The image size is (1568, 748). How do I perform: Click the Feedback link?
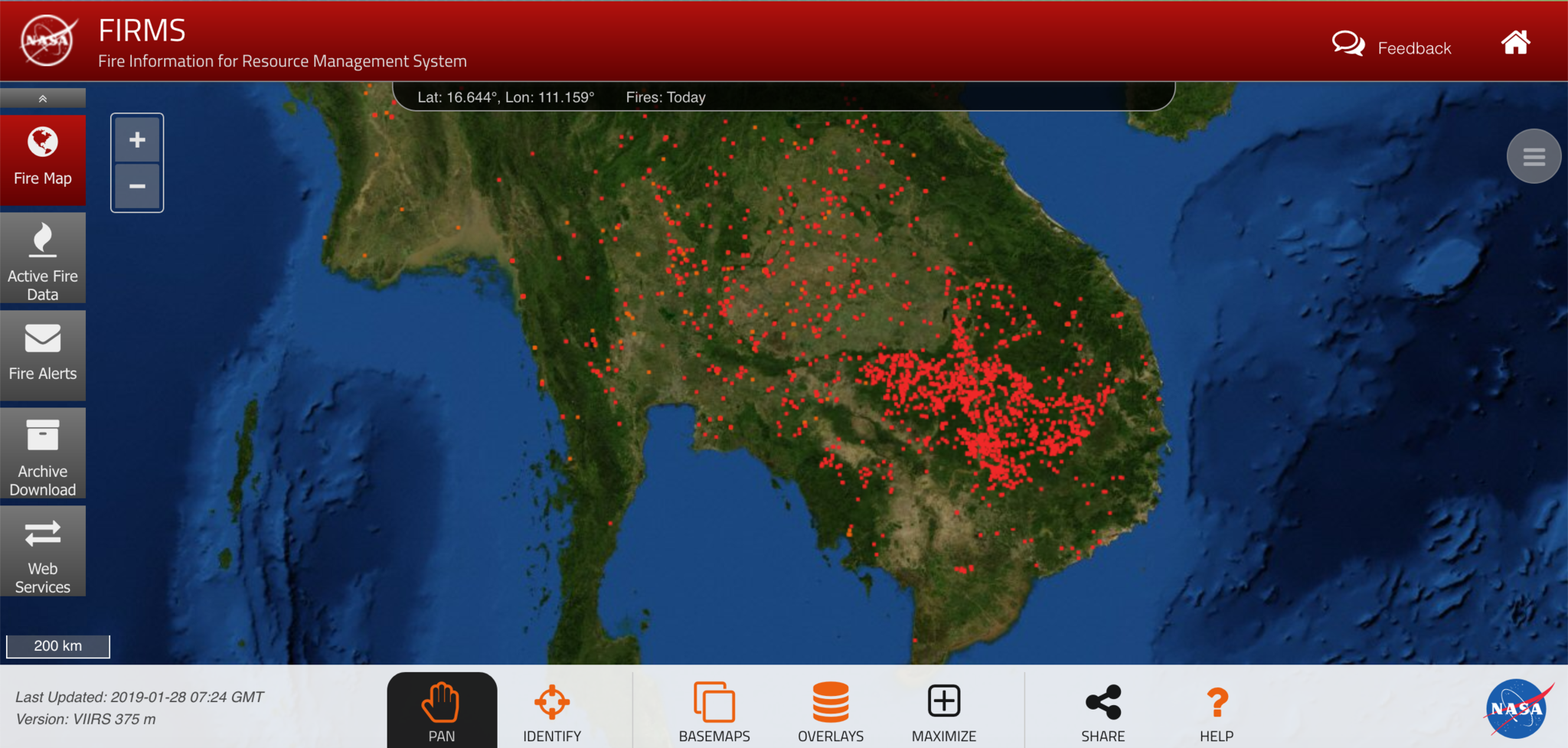[x=1414, y=48]
